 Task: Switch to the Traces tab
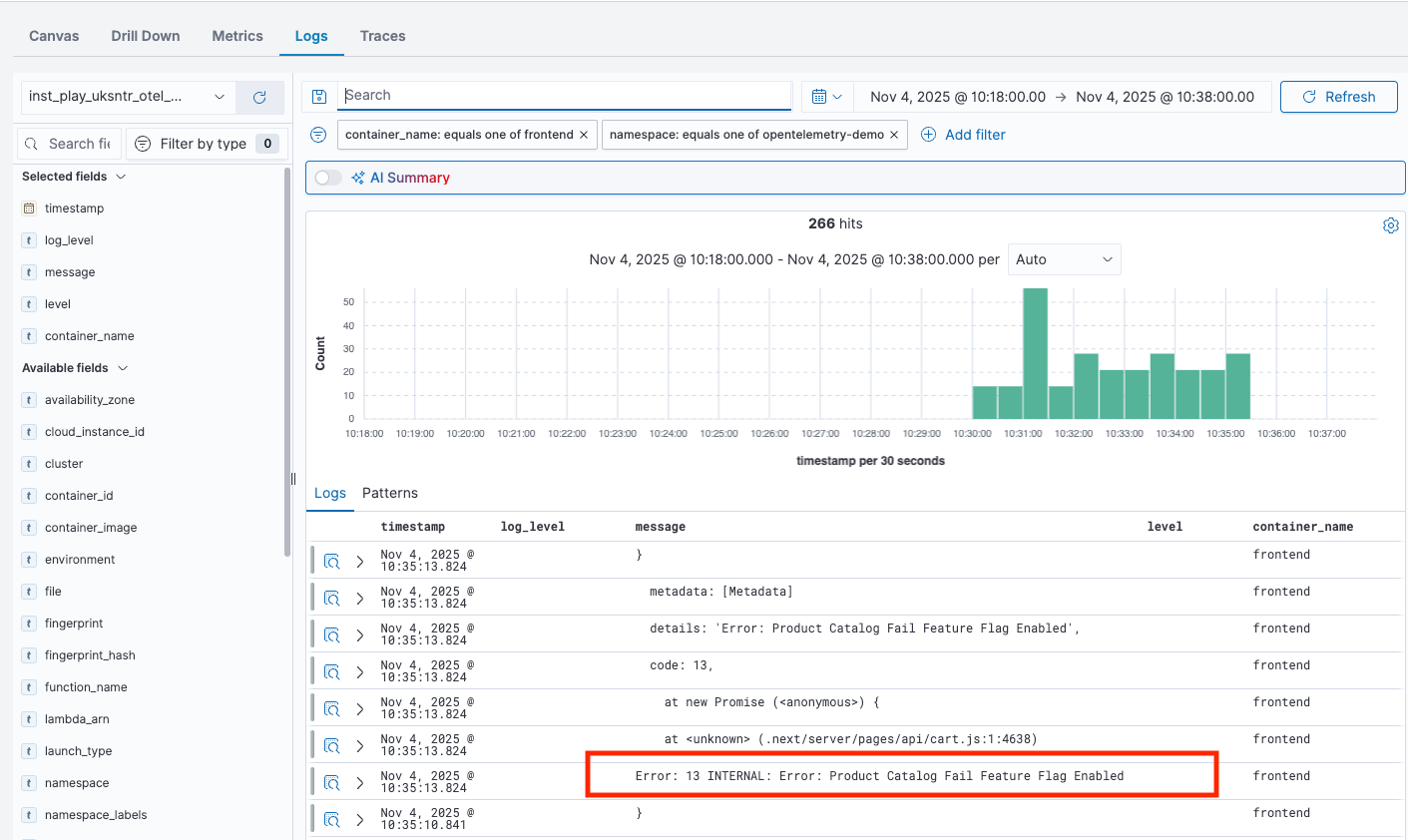pos(382,36)
